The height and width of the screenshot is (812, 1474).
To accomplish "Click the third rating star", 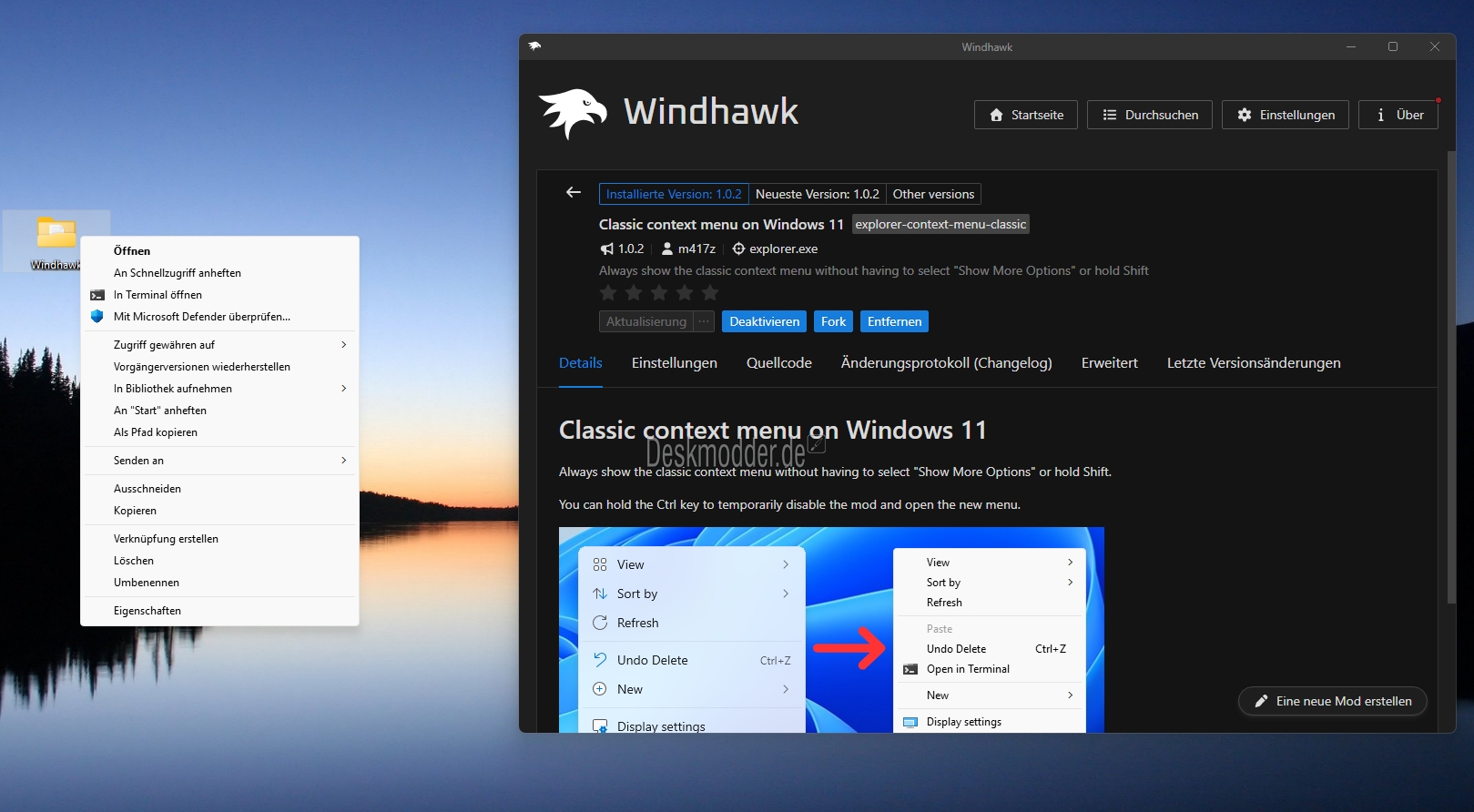I will [x=659, y=292].
